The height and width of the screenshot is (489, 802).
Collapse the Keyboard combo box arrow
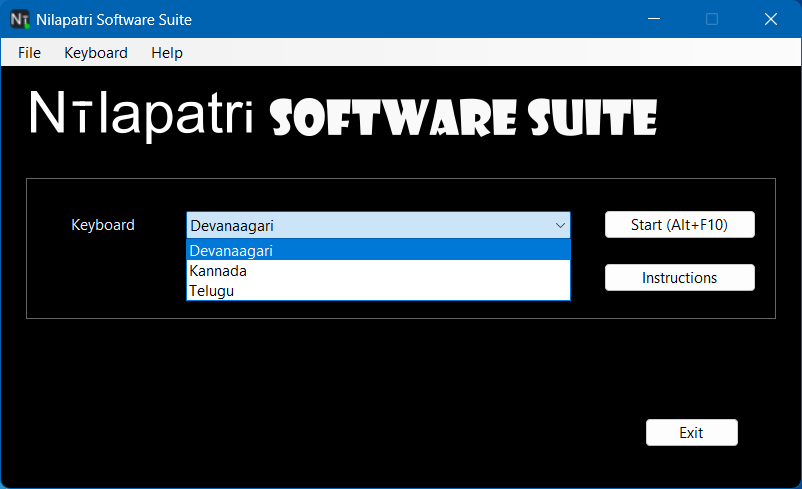(560, 226)
